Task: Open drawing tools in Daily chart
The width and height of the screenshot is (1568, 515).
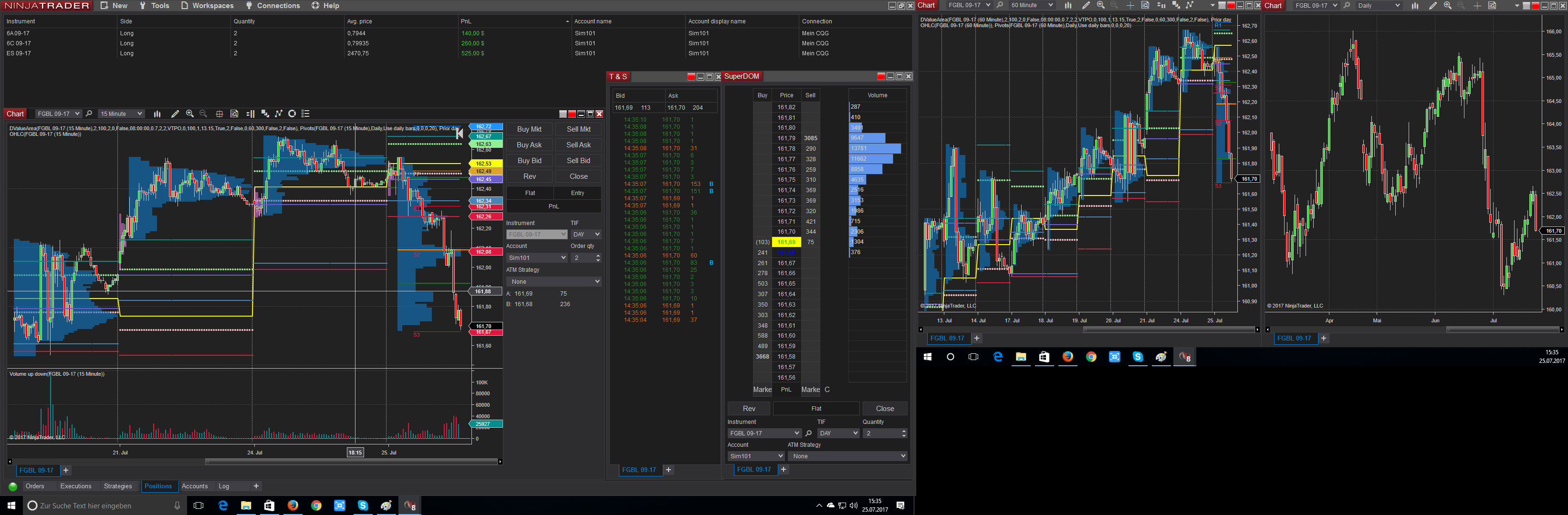Action: point(1433,5)
